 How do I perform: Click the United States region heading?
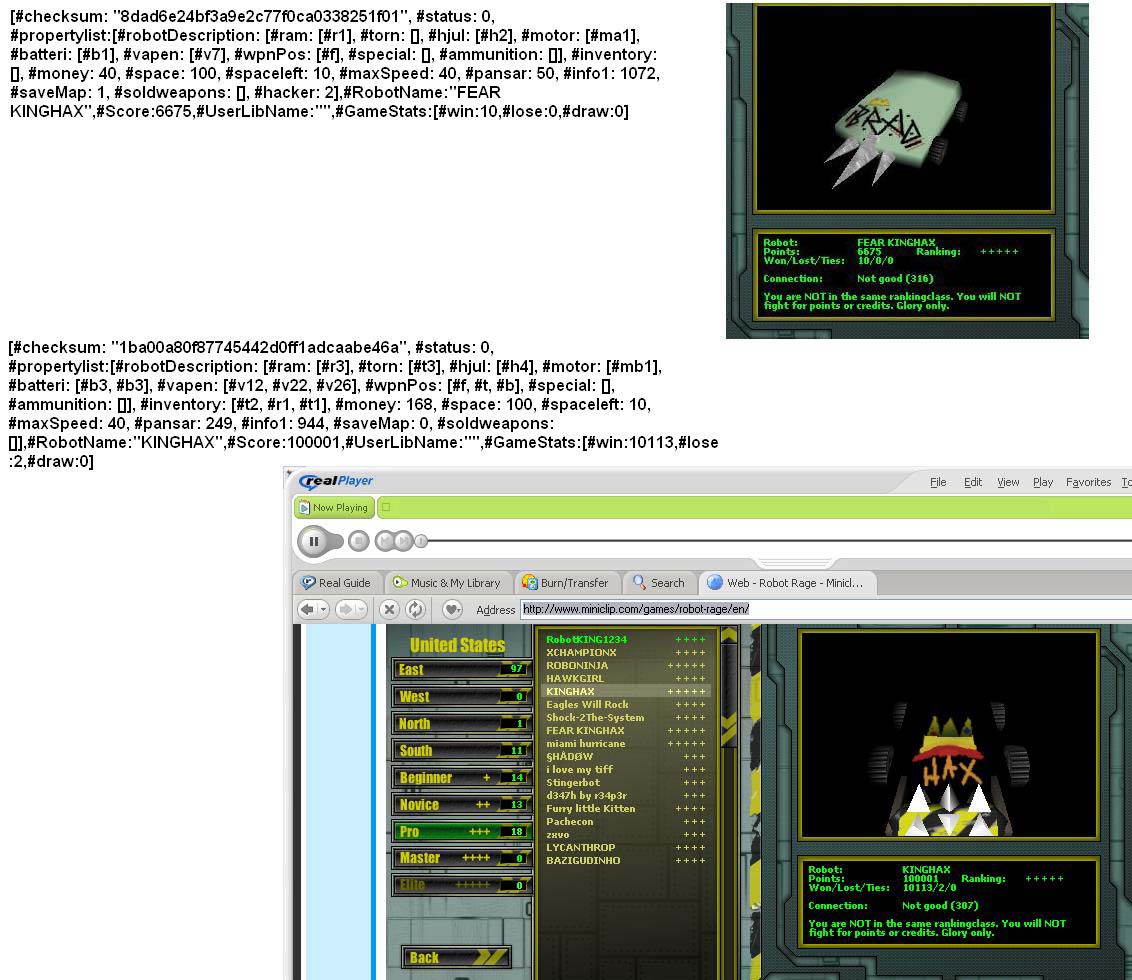click(458, 645)
